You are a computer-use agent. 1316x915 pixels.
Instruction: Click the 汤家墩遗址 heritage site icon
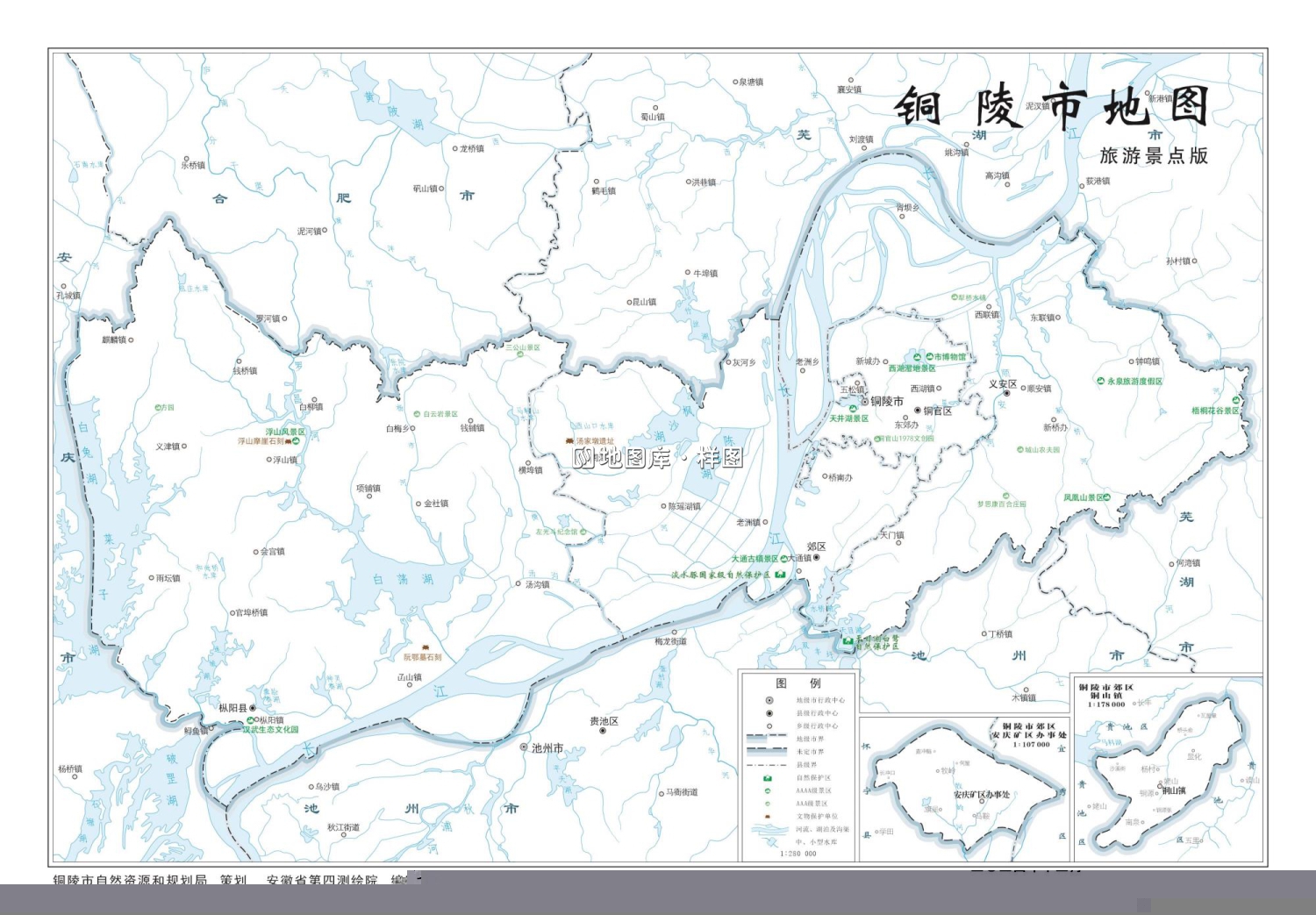pos(569,441)
